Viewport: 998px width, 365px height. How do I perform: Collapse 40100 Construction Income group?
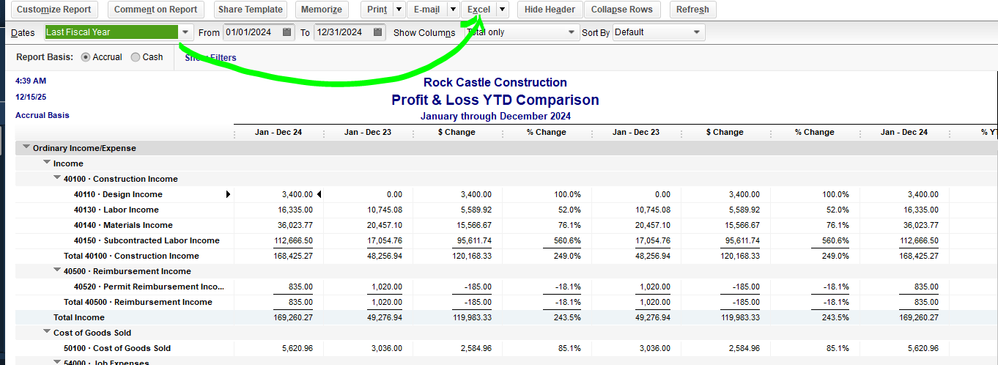(x=57, y=178)
